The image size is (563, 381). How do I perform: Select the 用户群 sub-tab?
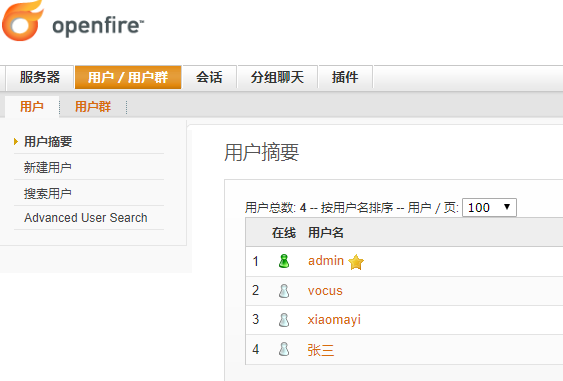[x=93, y=107]
